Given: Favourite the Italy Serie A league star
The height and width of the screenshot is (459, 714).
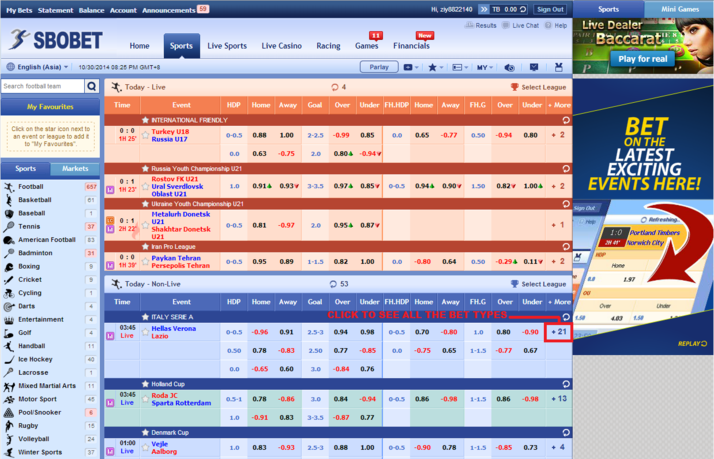Looking at the screenshot, I should tap(145, 317).
